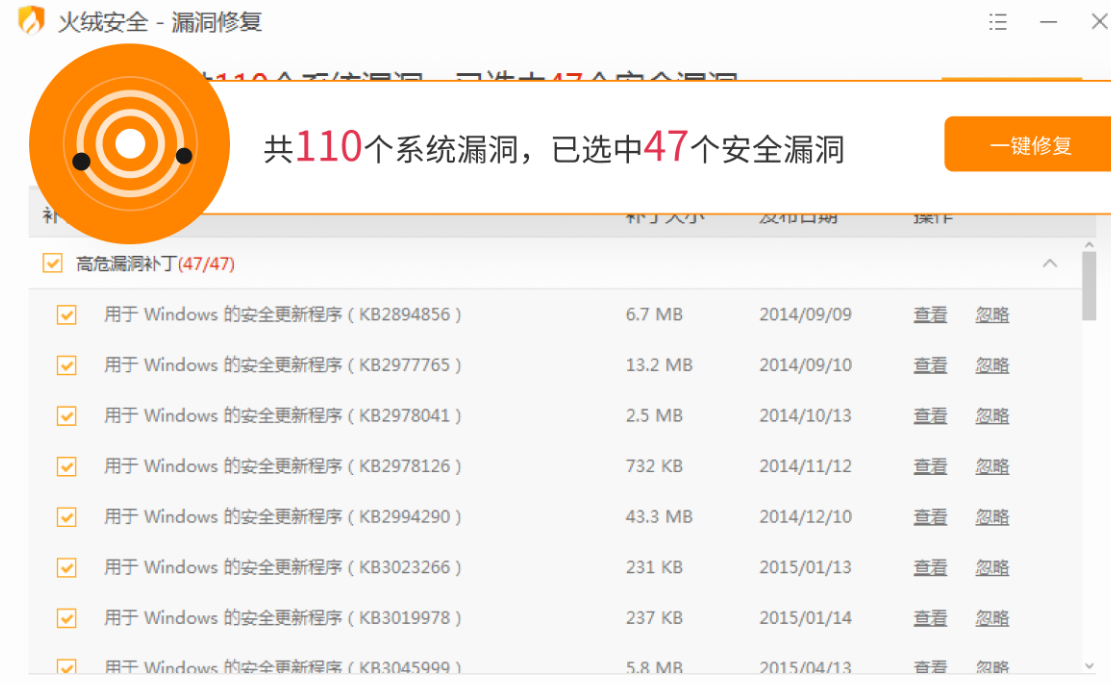Toggle checkbox for KB2978041 update
The image size is (1111, 684).
pos(67,416)
